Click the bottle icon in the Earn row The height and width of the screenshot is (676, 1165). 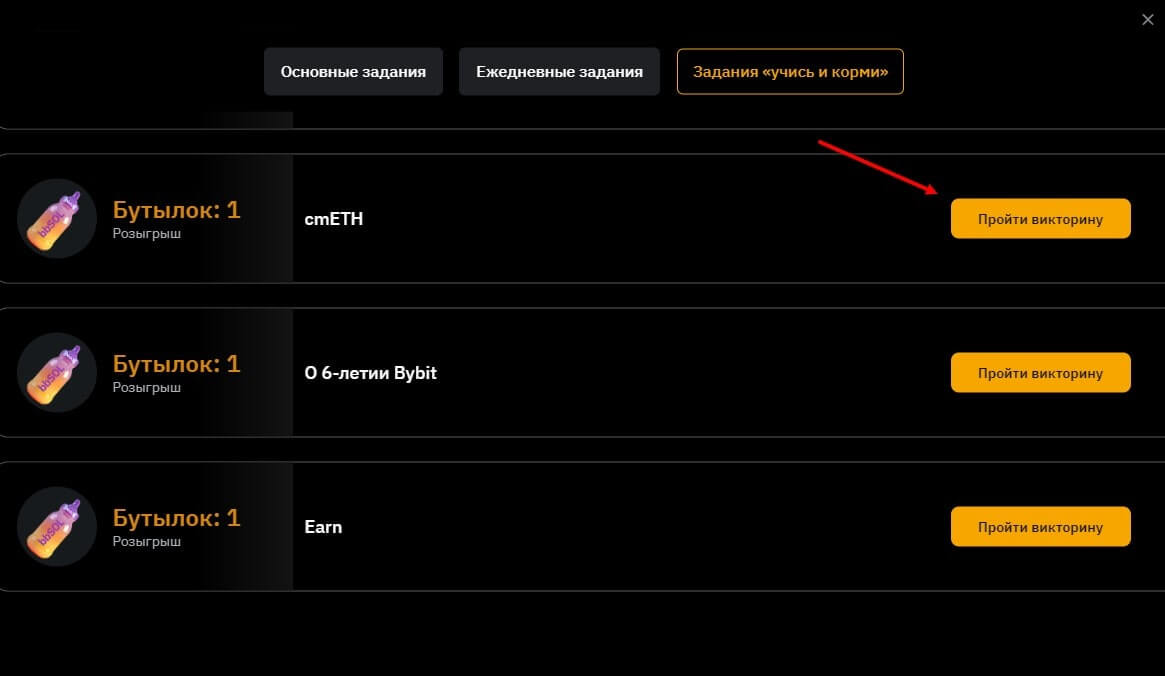(57, 527)
